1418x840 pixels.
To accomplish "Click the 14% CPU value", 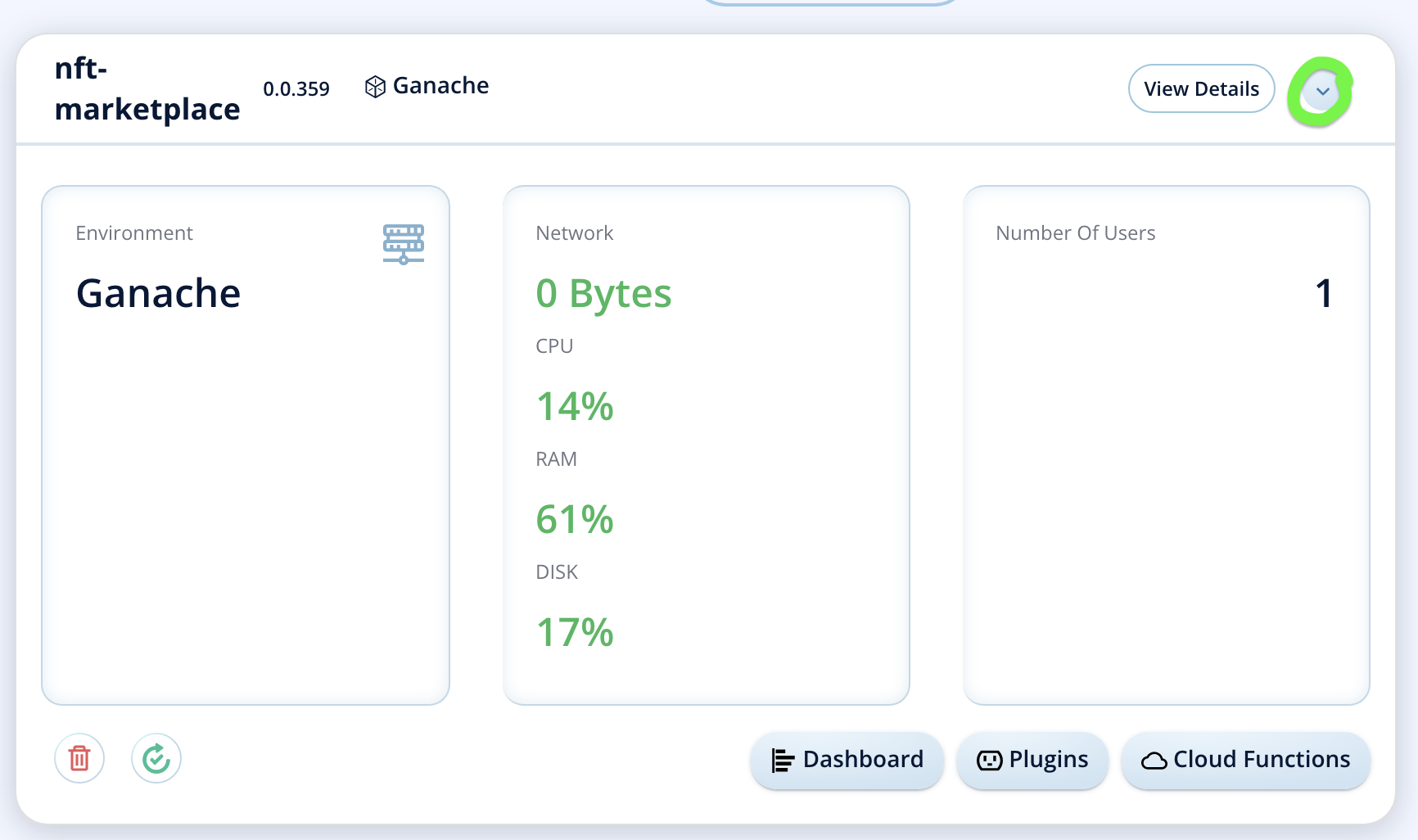I will pyautogui.click(x=575, y=406).
